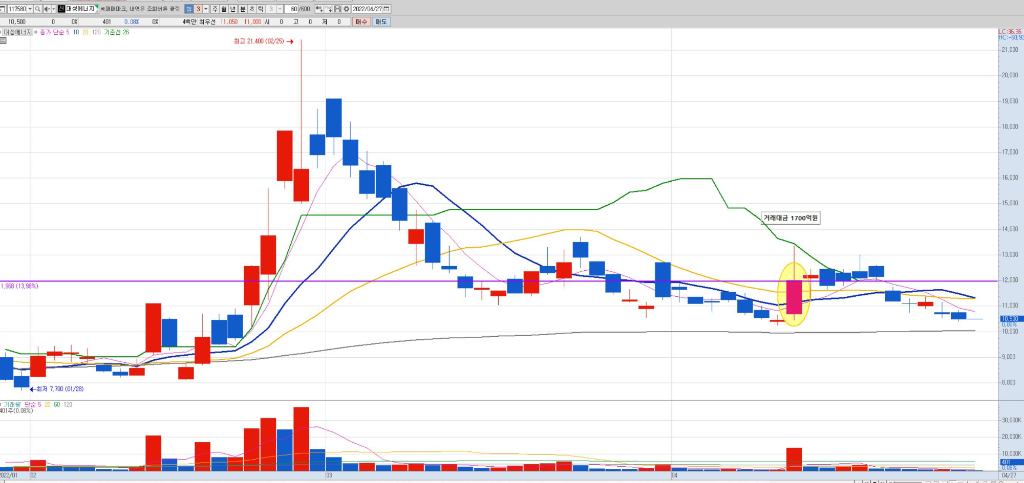Switch to 월 (monthly) chart period
The image size is (1024, 483).
click(x=224, y=9)
